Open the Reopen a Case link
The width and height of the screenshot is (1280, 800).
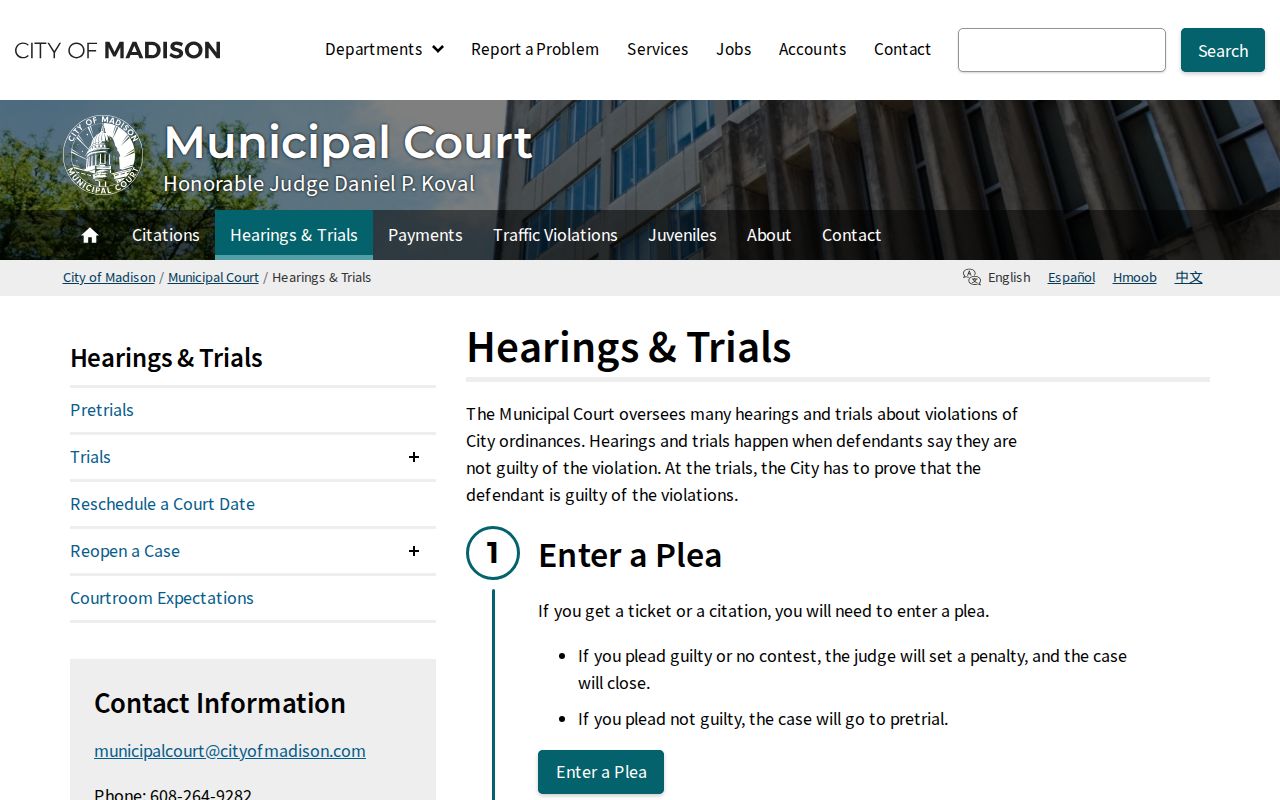coord(125,551)
